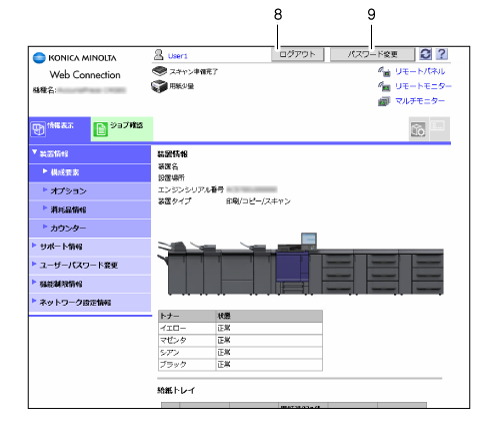Select the カウンター menu item

(x=90, y=229)
